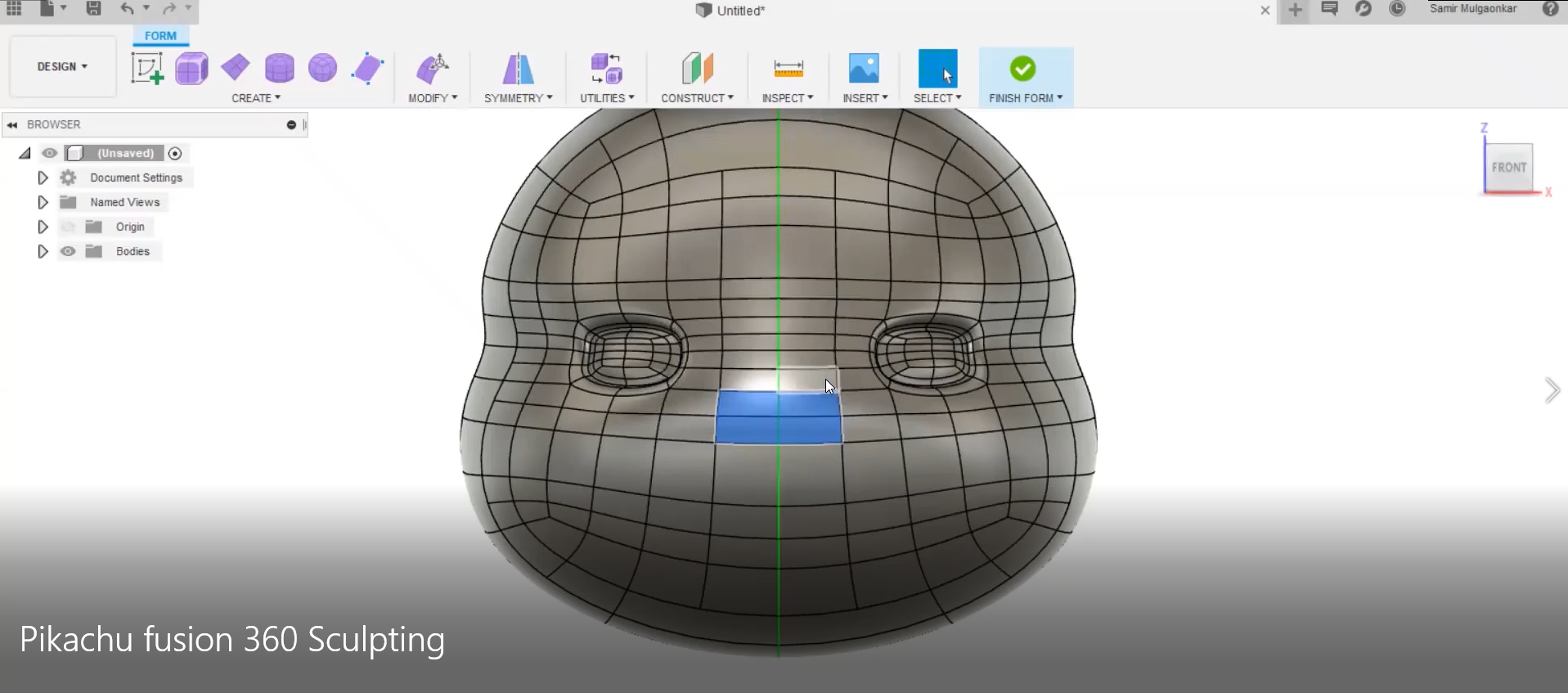Click the right-side chevron arrow

tap(1552, 390)
